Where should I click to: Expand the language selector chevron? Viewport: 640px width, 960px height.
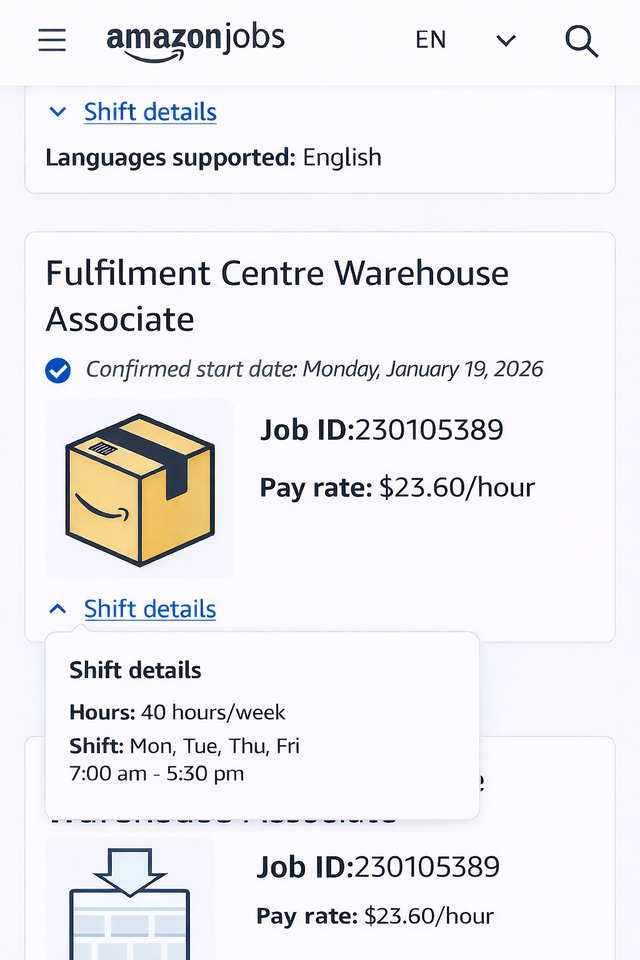(506, 40)
